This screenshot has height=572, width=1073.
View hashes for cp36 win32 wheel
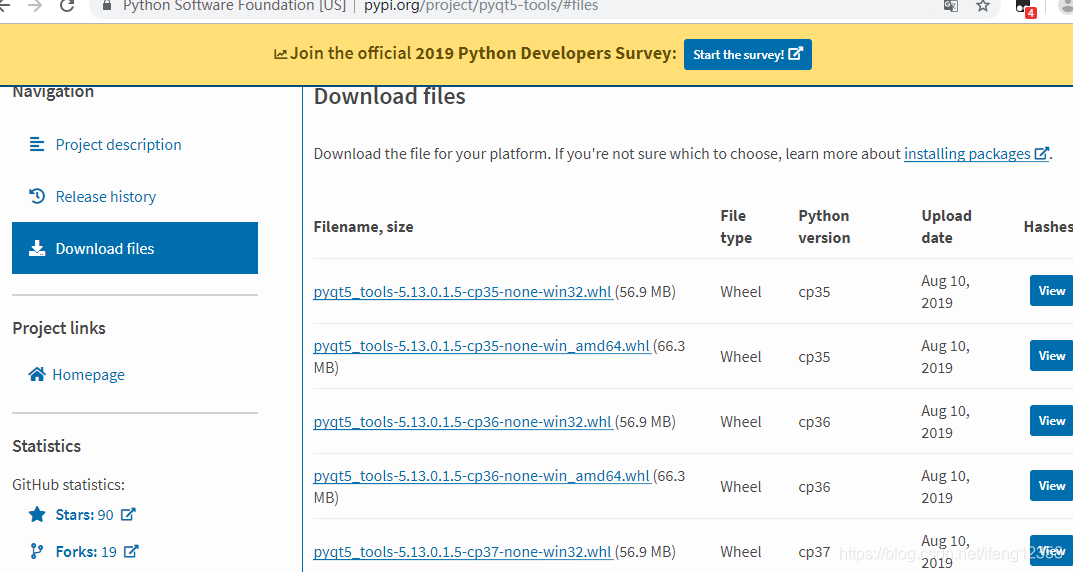click(x=1051, y=421)
